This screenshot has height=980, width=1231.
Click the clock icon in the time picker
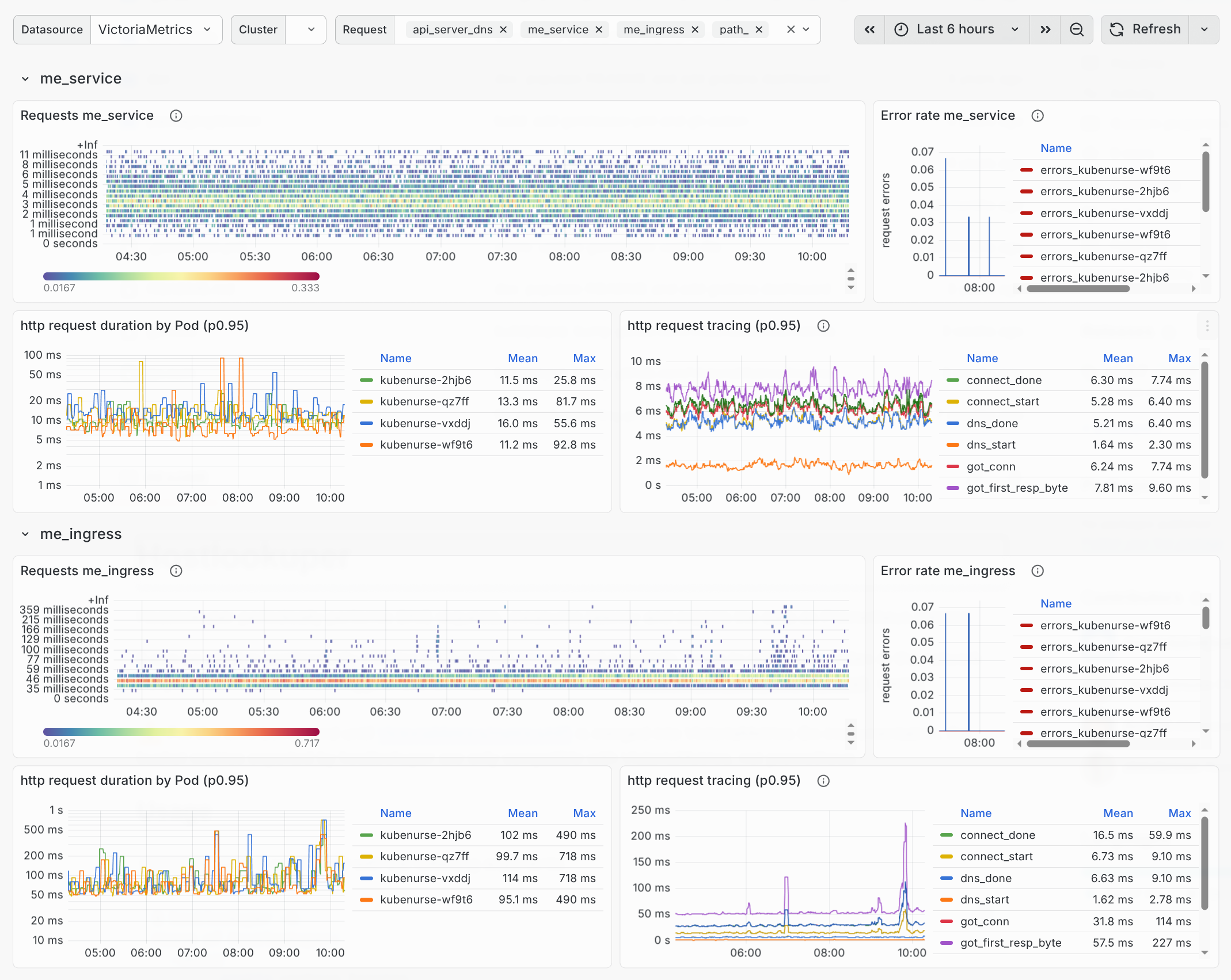tap(902, 29)
